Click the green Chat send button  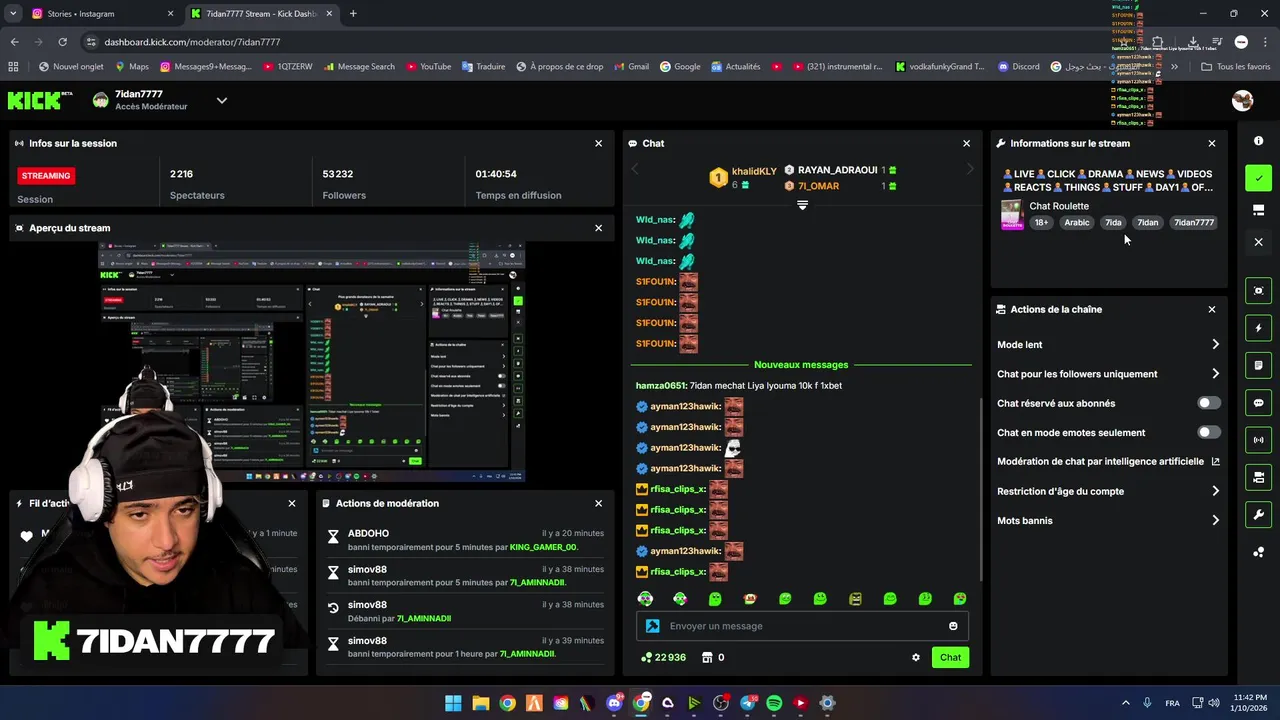click(x=950, y=657)
